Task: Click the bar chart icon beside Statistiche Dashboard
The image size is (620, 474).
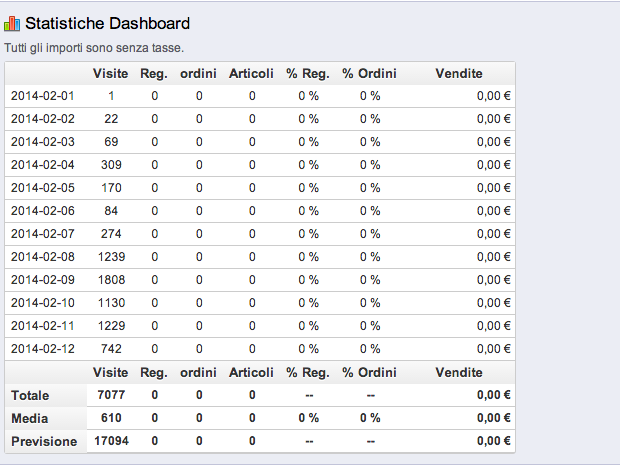Action: [12, 23]
